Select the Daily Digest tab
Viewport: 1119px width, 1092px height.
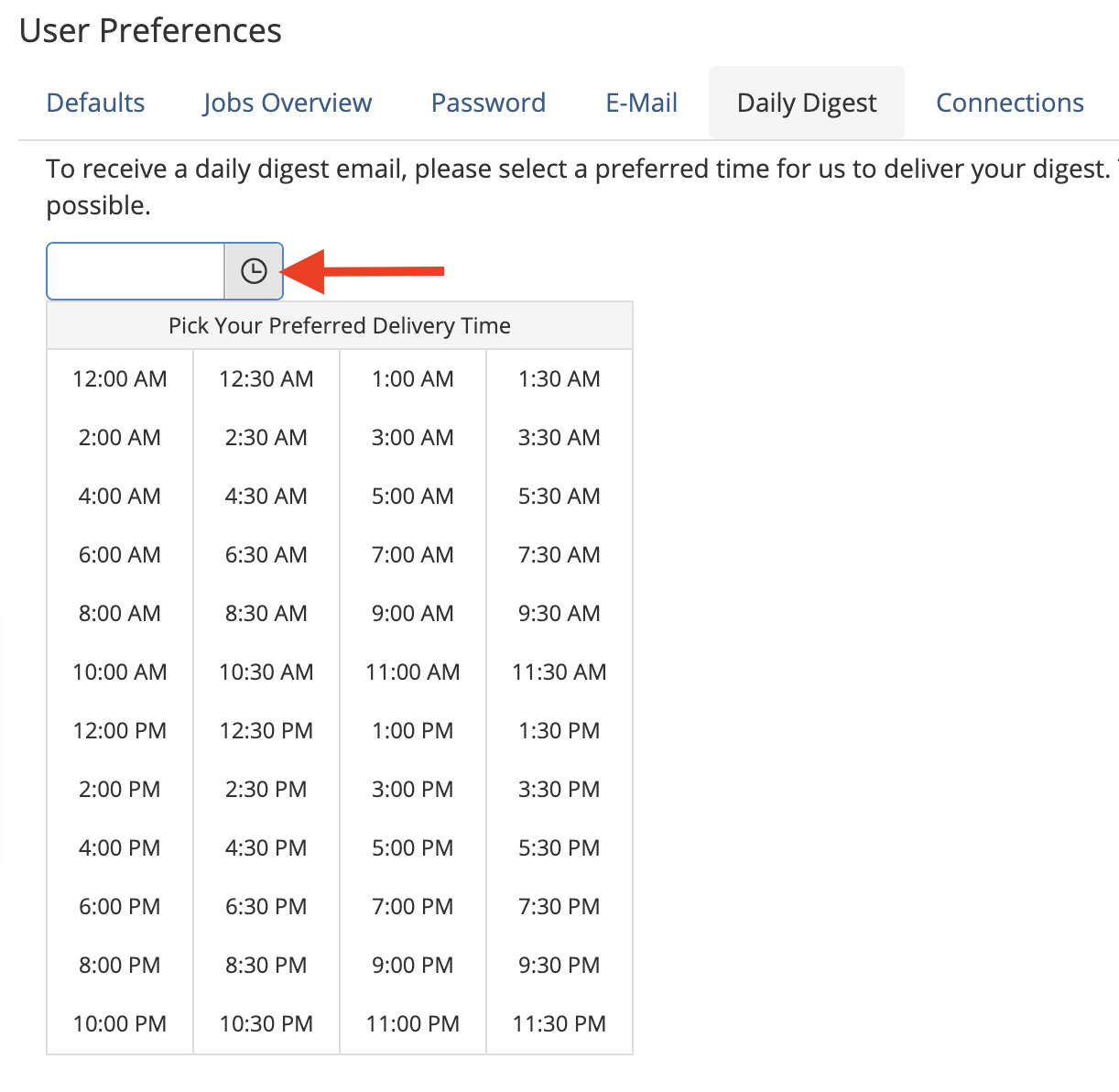pos(805,103)
